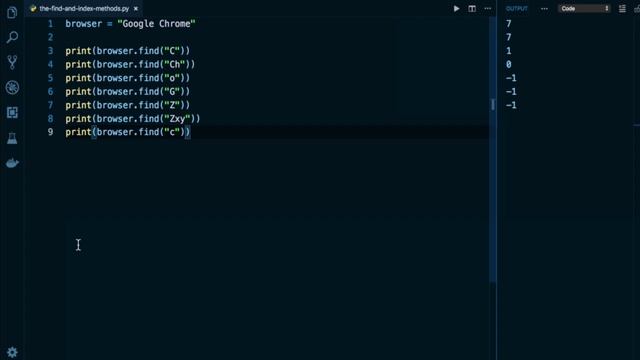Clear the output list icon

622,9
